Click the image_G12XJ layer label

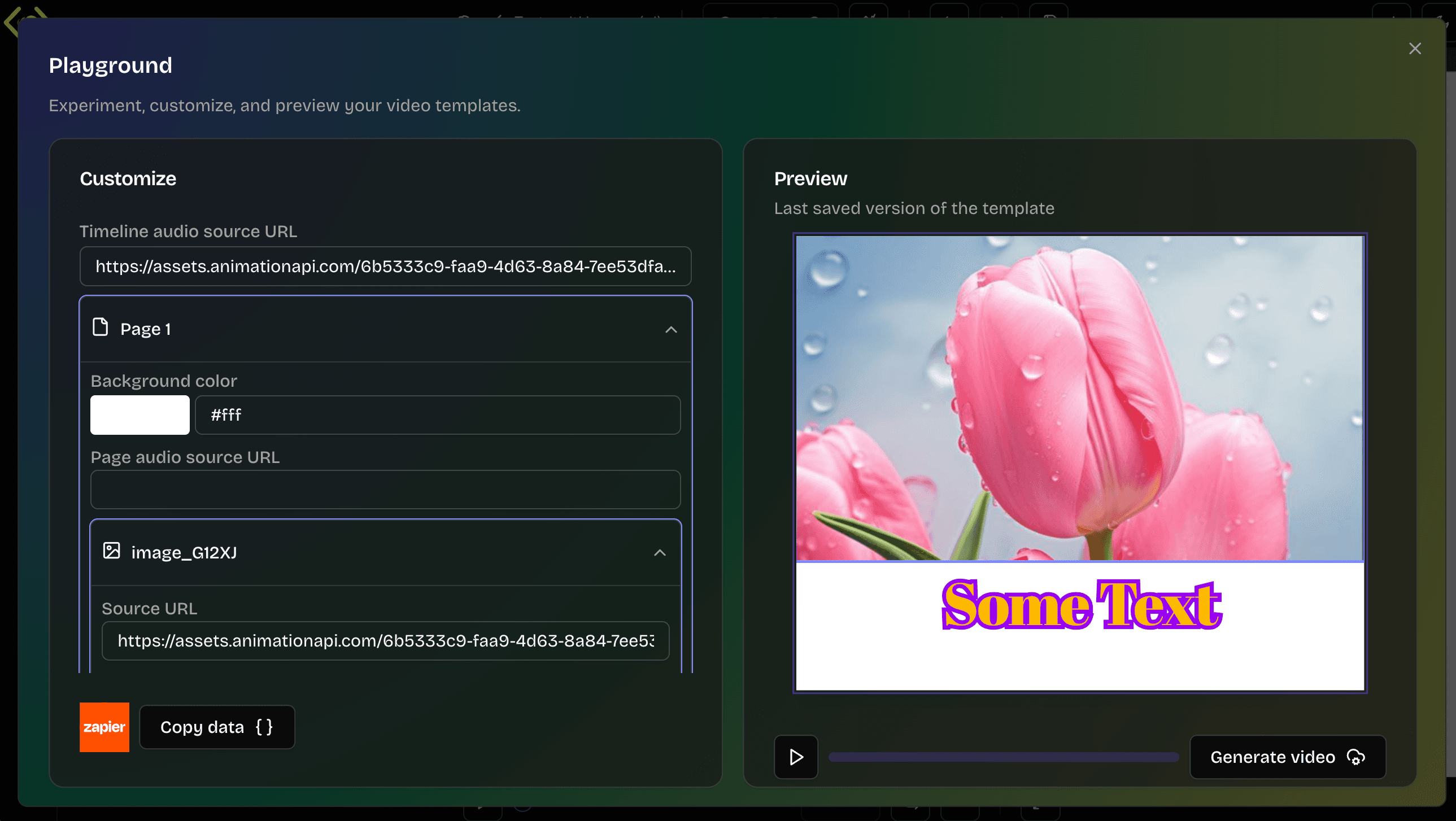click(x=184, y=553)
